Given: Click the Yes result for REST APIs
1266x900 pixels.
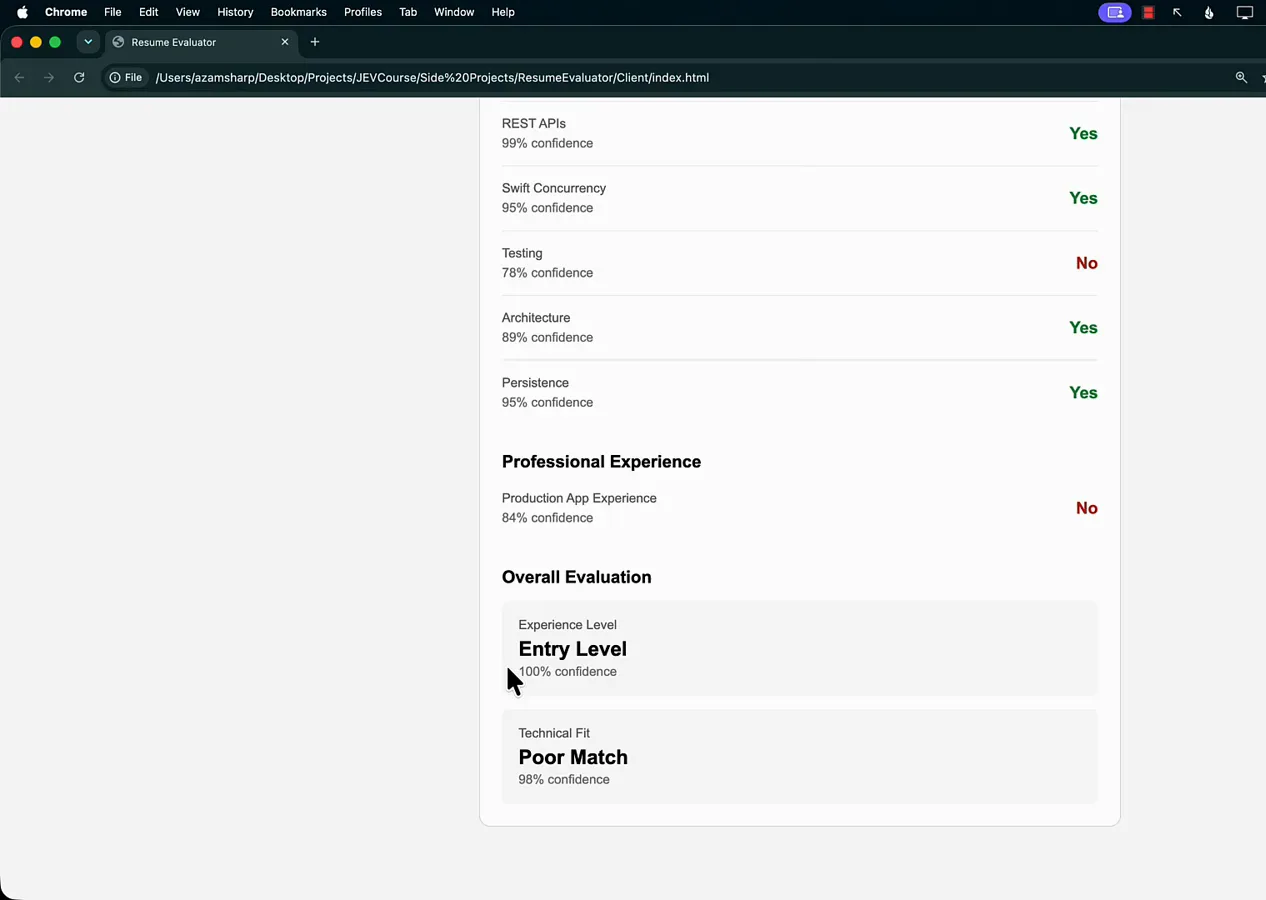Looking at the screenshot, I should point(1083,133).
